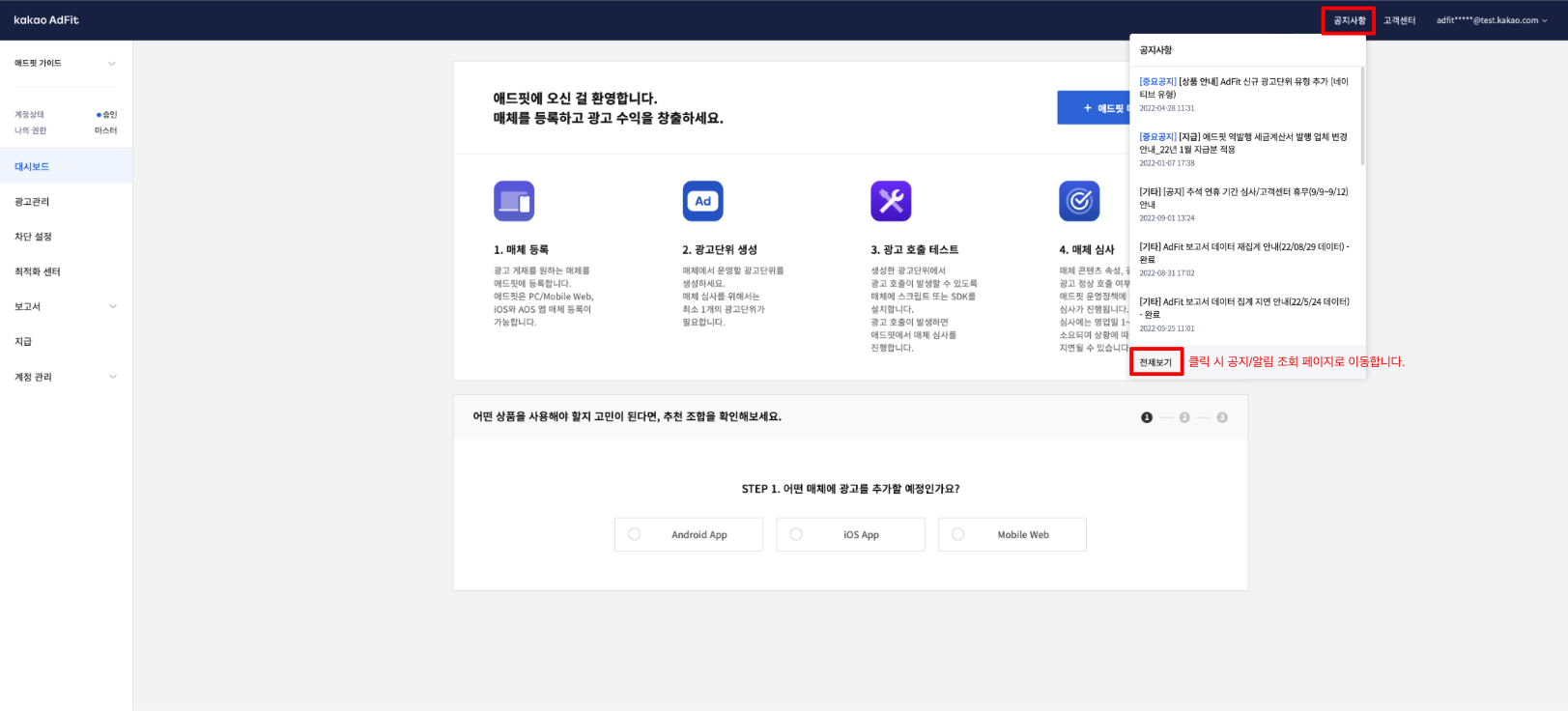
Task: Select the iOS App radio option
Action: click(796, 534)
